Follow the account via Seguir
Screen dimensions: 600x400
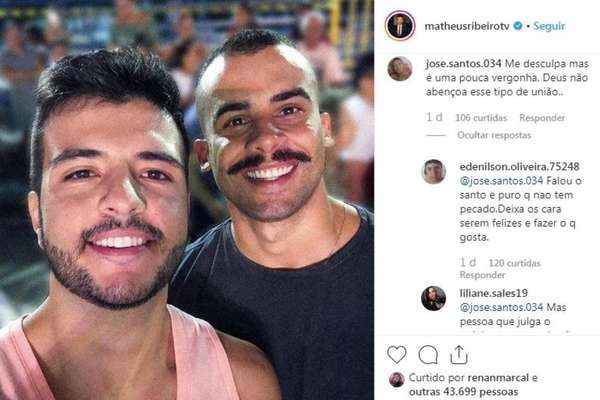[x=549, y=26]
